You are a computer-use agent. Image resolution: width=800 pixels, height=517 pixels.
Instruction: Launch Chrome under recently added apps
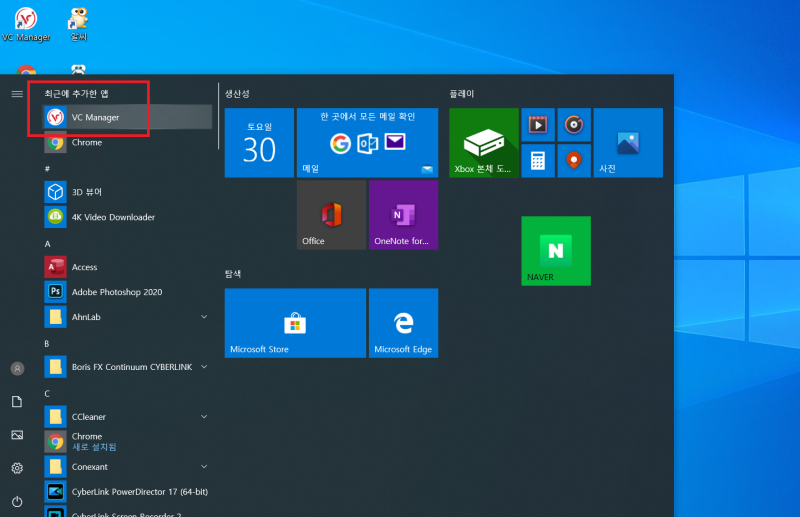coord(128,142)
